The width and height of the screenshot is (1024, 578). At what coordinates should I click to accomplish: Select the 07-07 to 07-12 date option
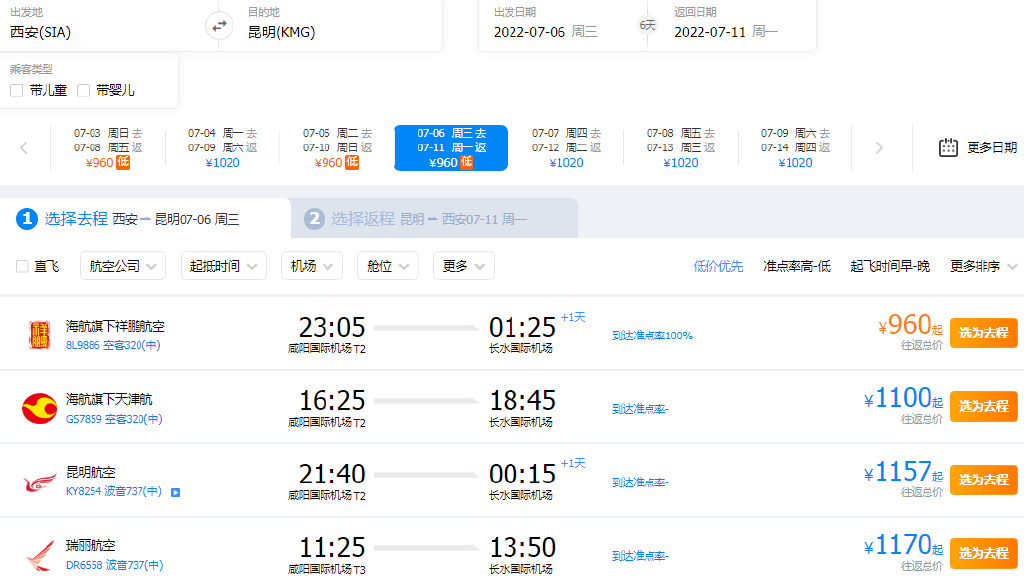566,148
